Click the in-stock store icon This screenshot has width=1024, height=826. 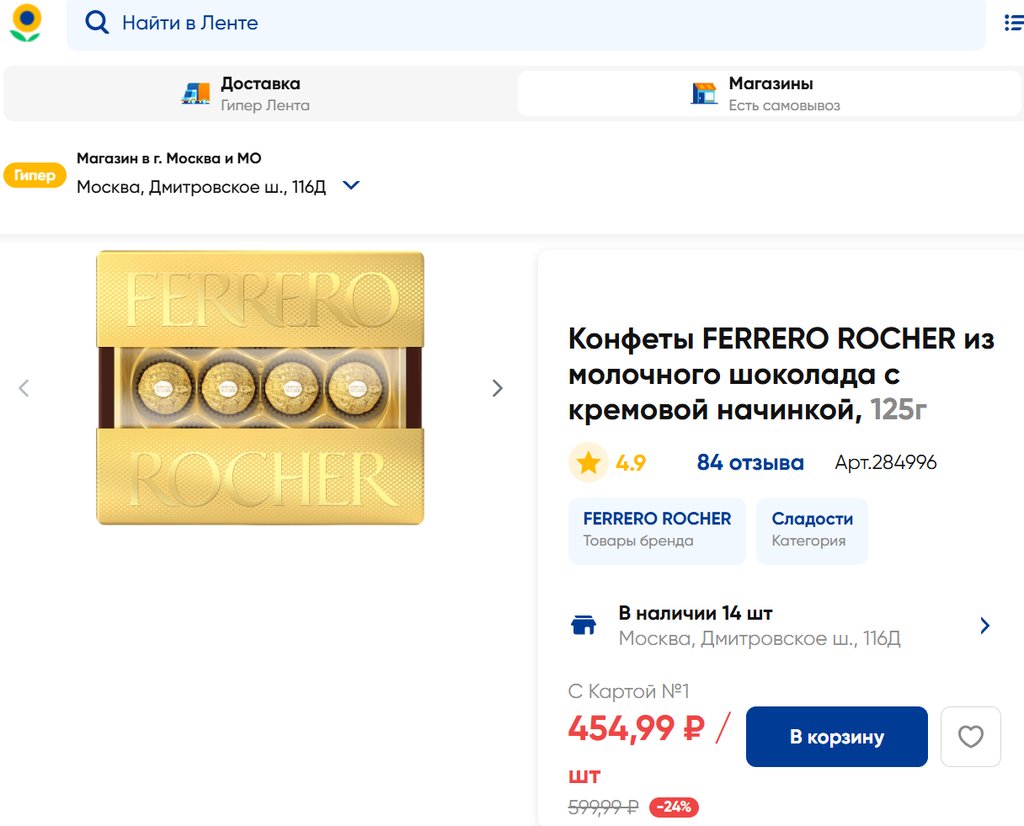click(x=583, y=626)
